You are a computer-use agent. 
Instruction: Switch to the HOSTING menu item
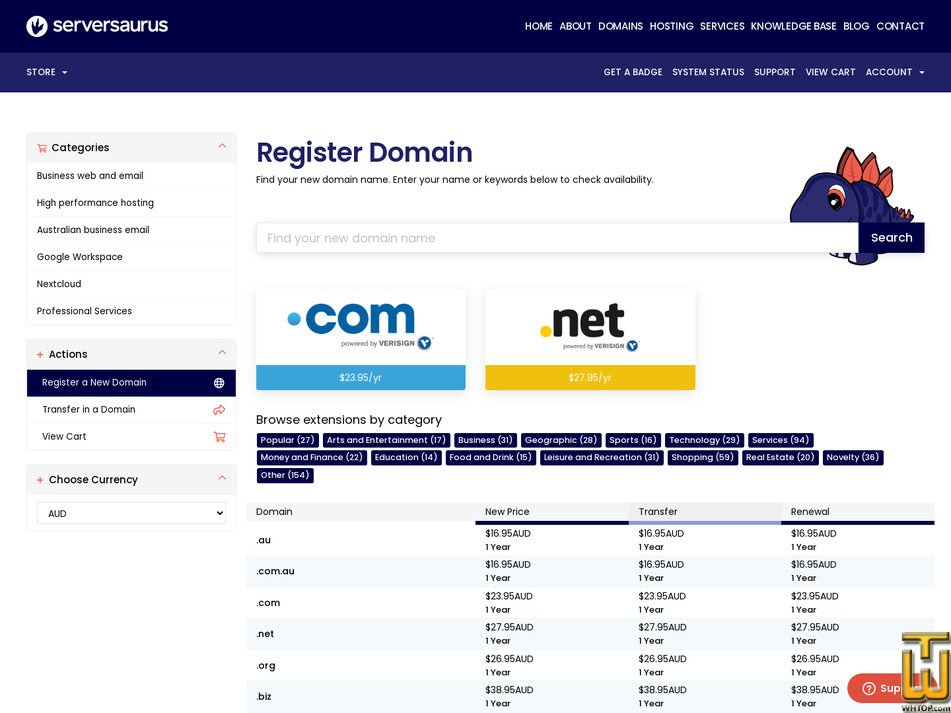click(671, 26)
